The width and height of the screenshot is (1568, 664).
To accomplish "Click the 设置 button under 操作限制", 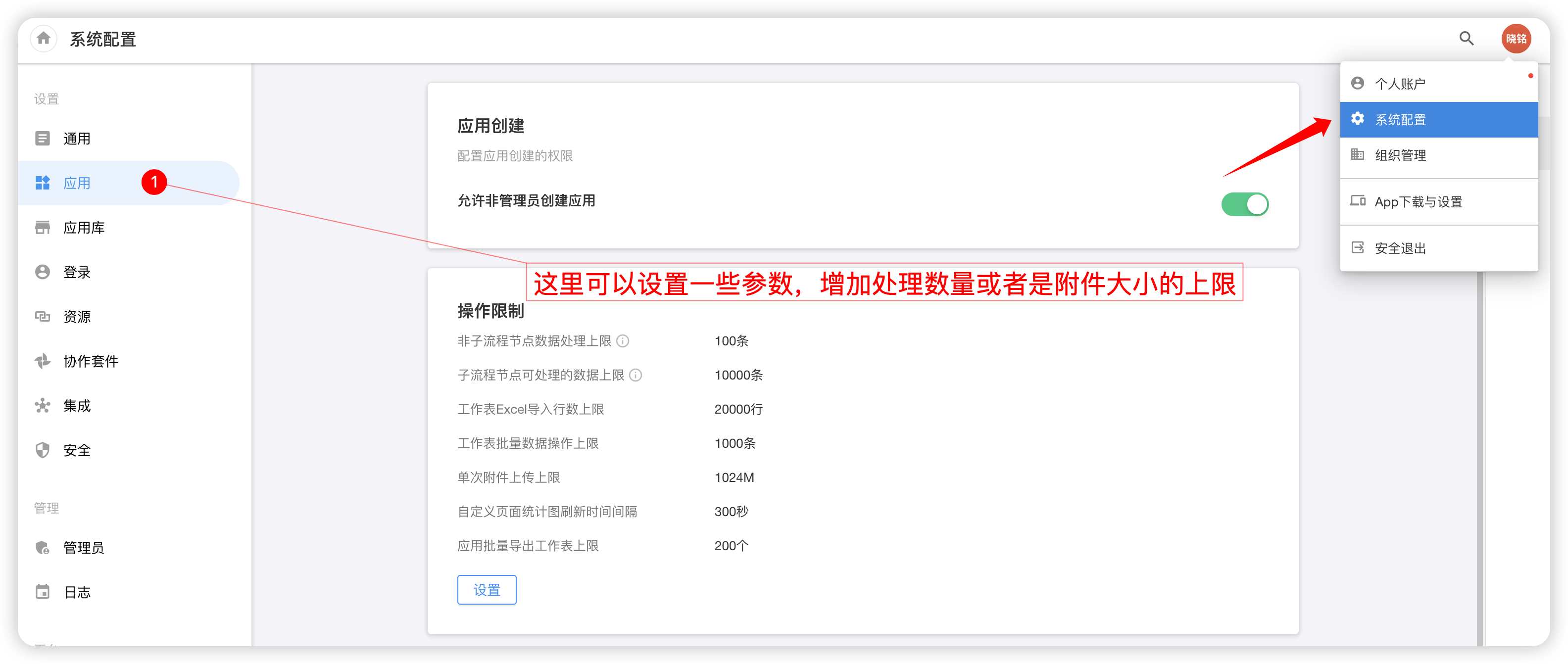I will coord(487,589).
